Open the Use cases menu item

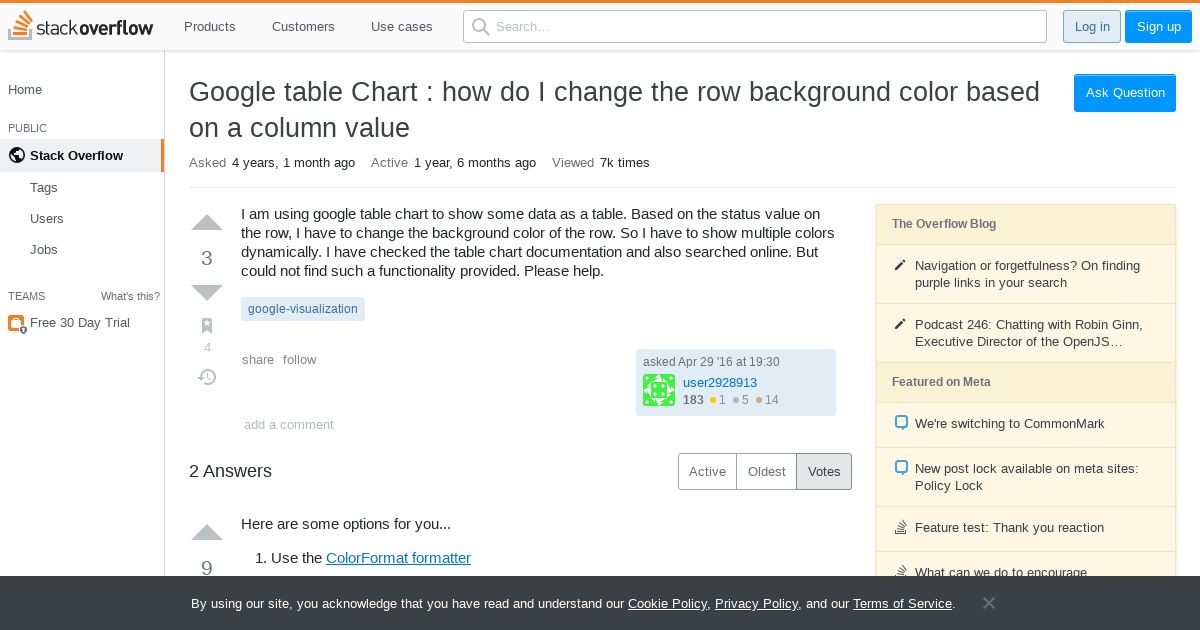click(402, 27)
